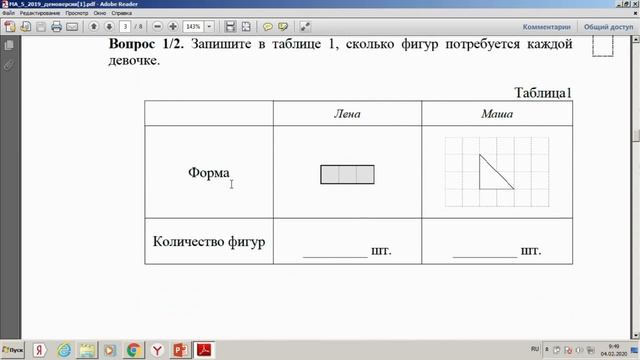Click the Маша column header
This screenshot has height=360, width=640.
[497, 113]
